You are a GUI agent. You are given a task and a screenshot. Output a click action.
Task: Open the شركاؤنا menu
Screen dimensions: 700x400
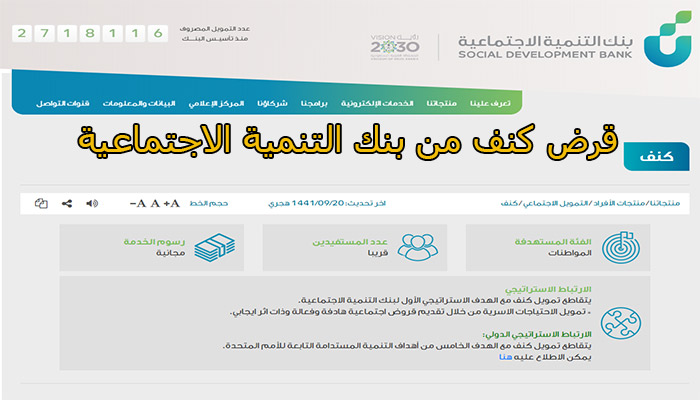(272, 103)
